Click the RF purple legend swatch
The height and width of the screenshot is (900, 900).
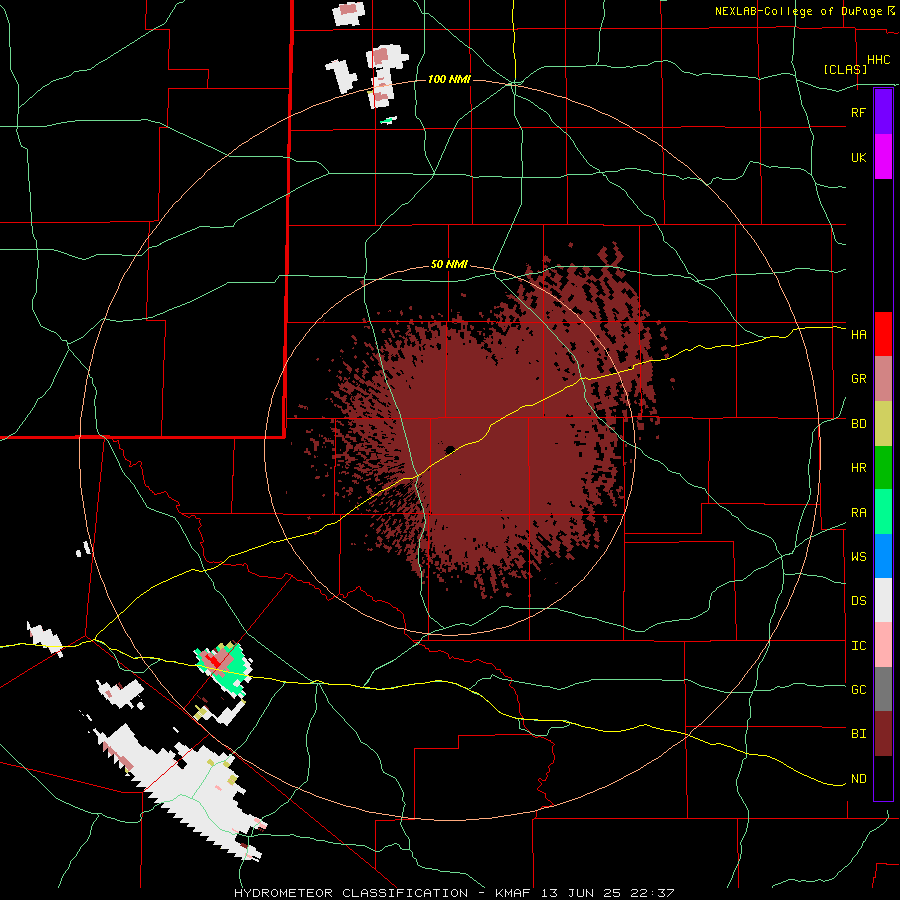883,112
